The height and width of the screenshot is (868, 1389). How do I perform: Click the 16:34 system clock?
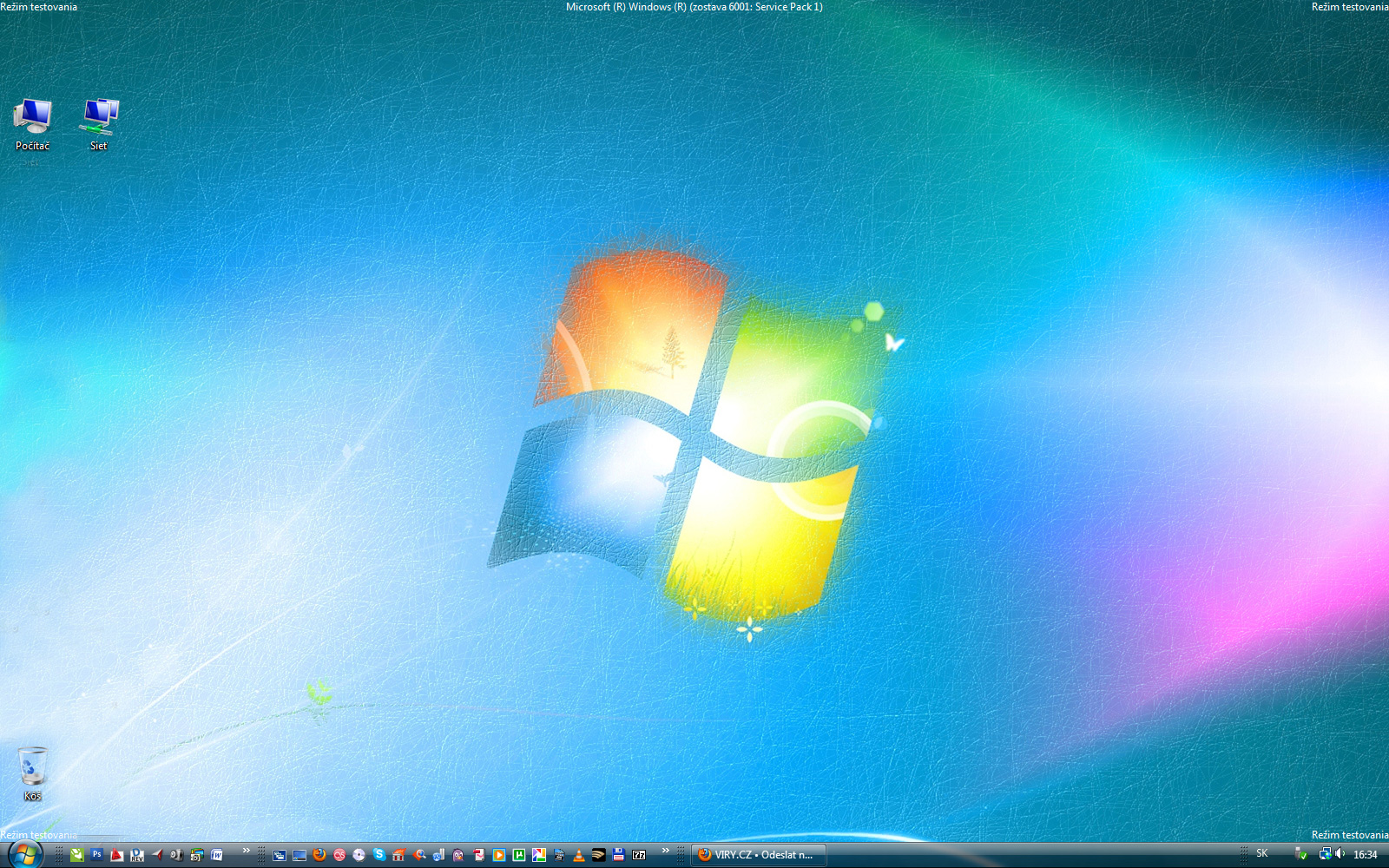[x=1366, y=855]
